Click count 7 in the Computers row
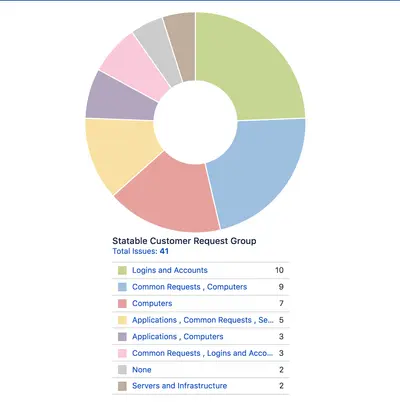Image resolution: width=400 pixels, height=402 pixels. pyautogui.click(x=281, y=303)
